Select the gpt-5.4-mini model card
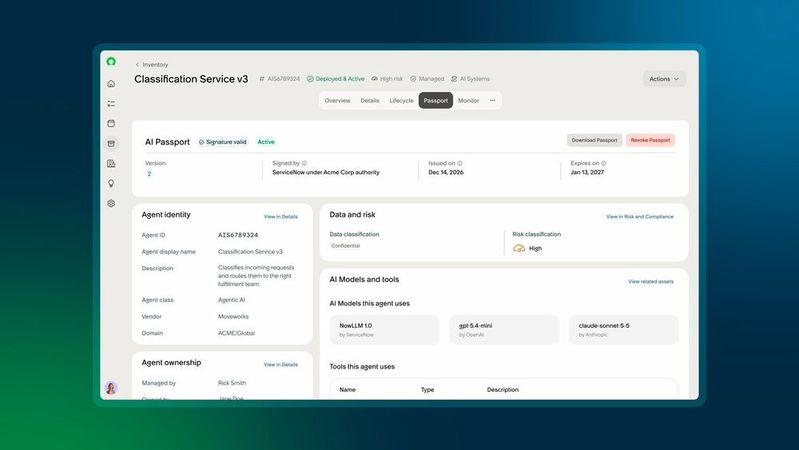799x450 pixels. tap(504, 330)
